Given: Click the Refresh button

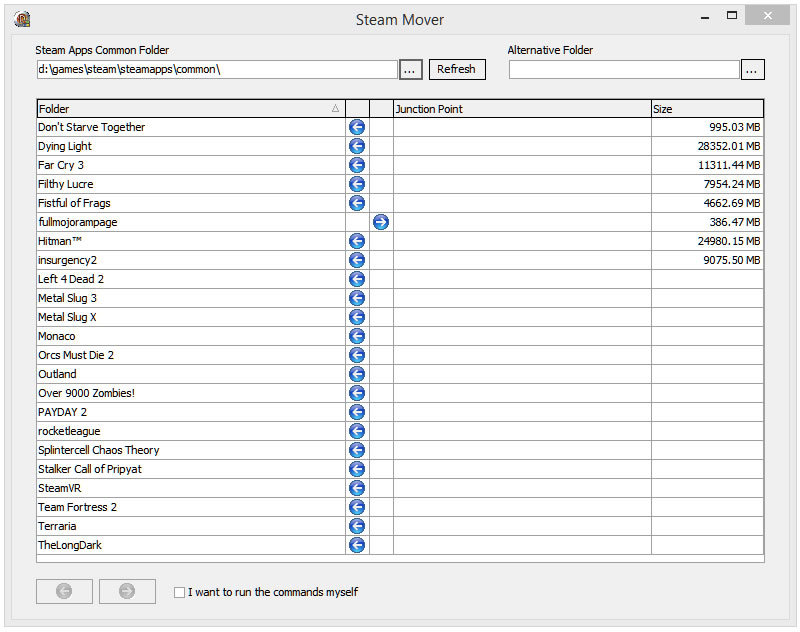Looking at the screenshot, I should [x=457, y=69].
